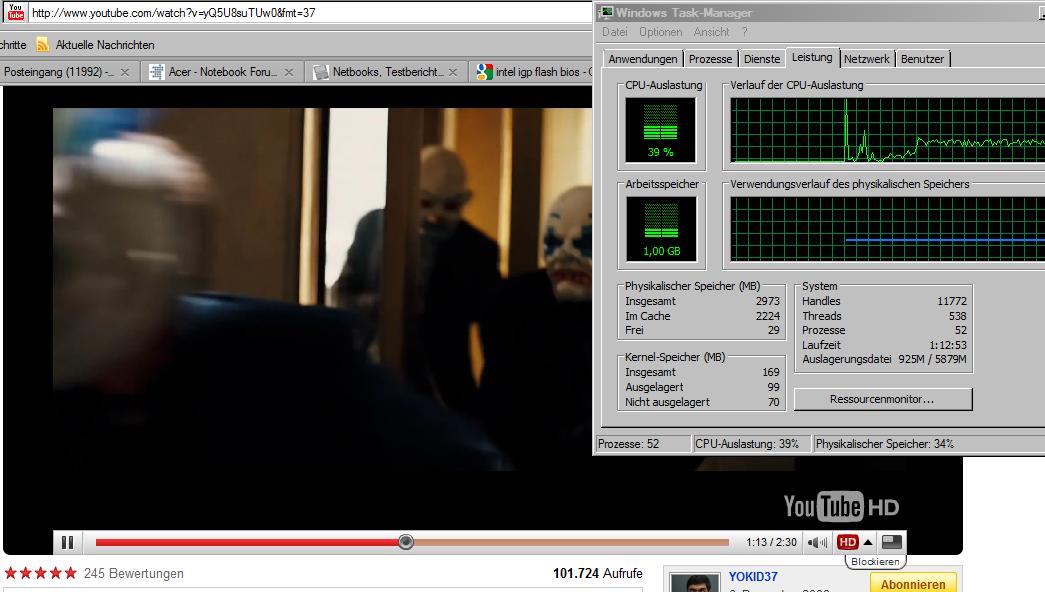Click the 245 Bewertungen ratings text
This screenshot has height=592, width=1045.
click(133, 573)
